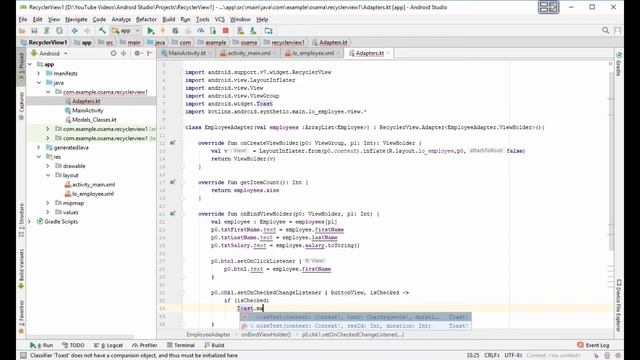The height and width of the screenshot is (360, 640).
Task: Open Project panel settings gear icon
Action: 138,53
